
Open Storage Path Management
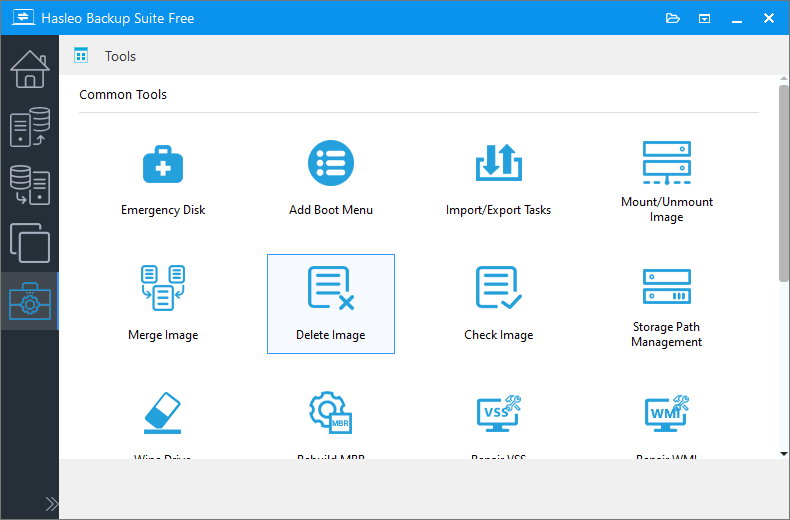click(x=666, y=304)
